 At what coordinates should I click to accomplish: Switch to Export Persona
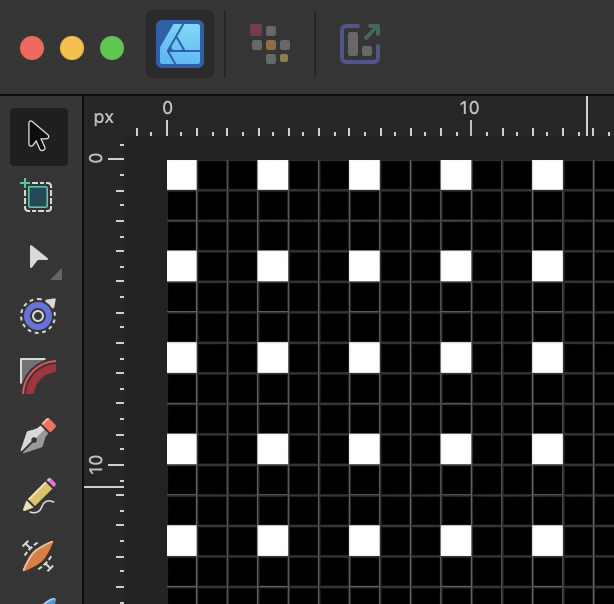click(360, 44)
